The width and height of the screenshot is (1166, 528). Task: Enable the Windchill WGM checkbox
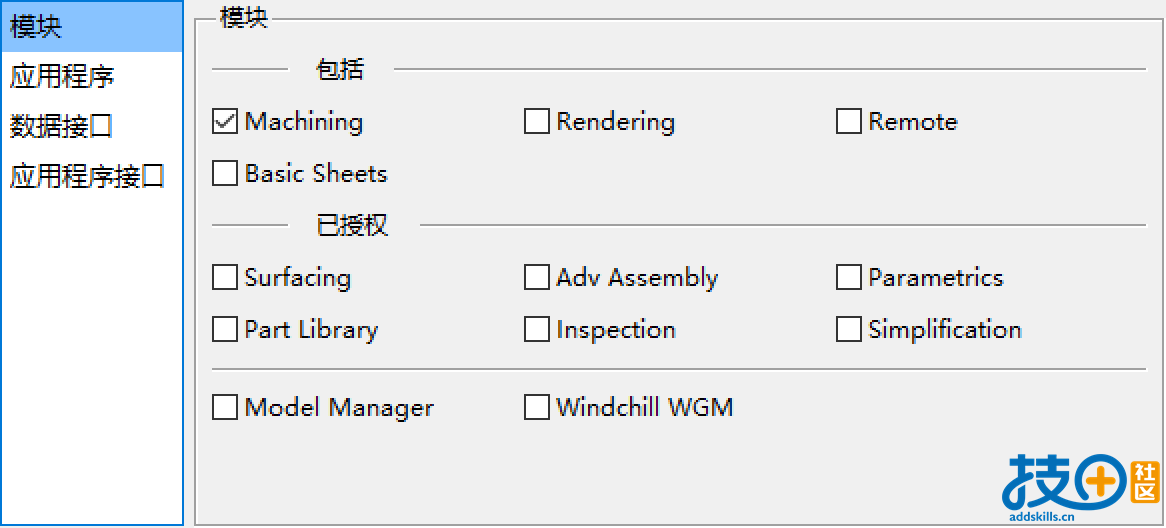[x=536, y=408]
